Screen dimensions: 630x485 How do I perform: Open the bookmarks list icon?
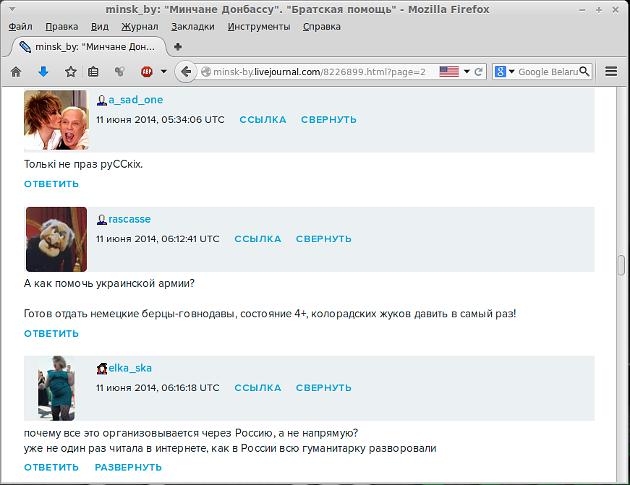point(93,72)
